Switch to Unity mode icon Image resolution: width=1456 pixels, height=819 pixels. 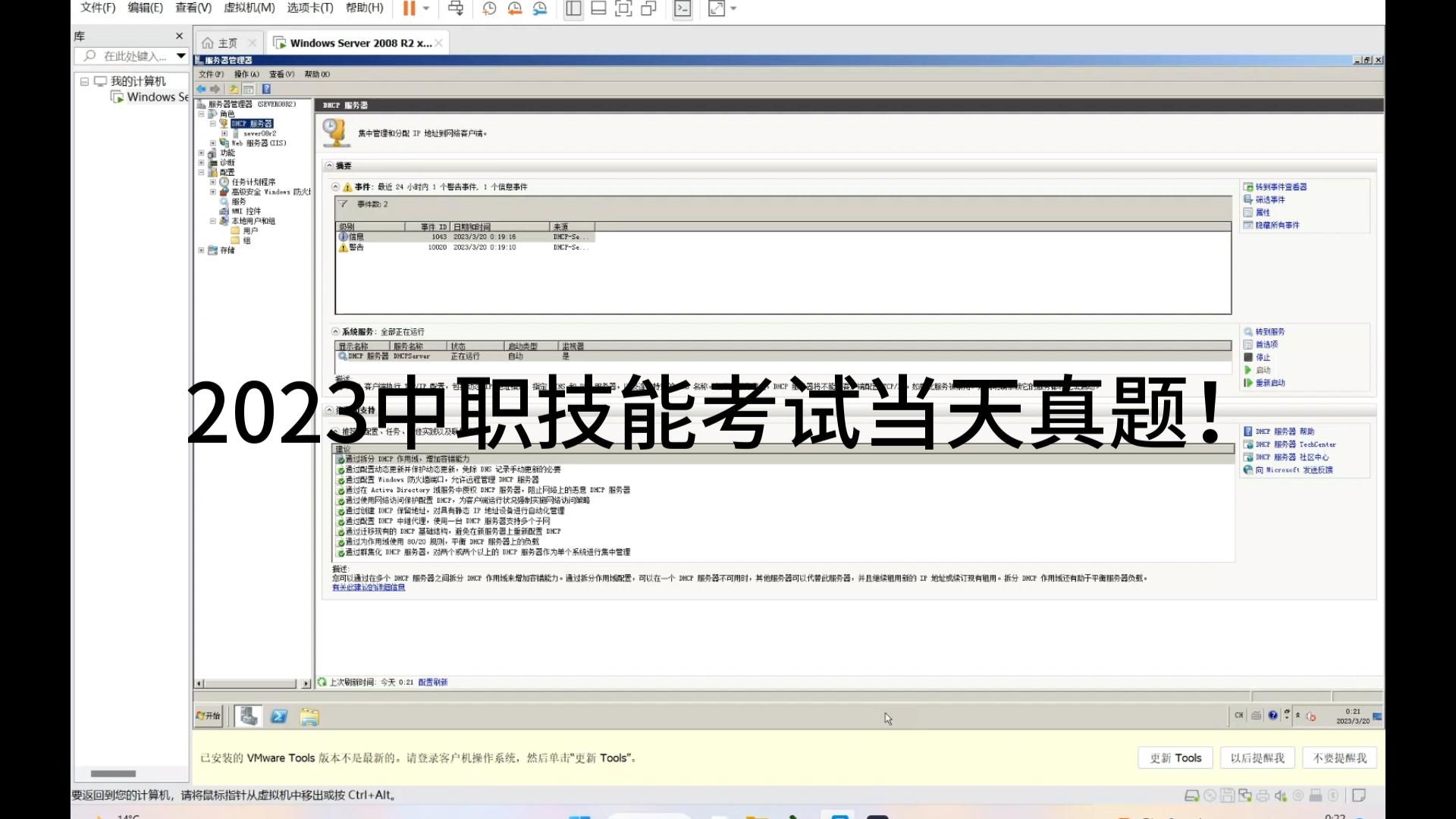648,8
